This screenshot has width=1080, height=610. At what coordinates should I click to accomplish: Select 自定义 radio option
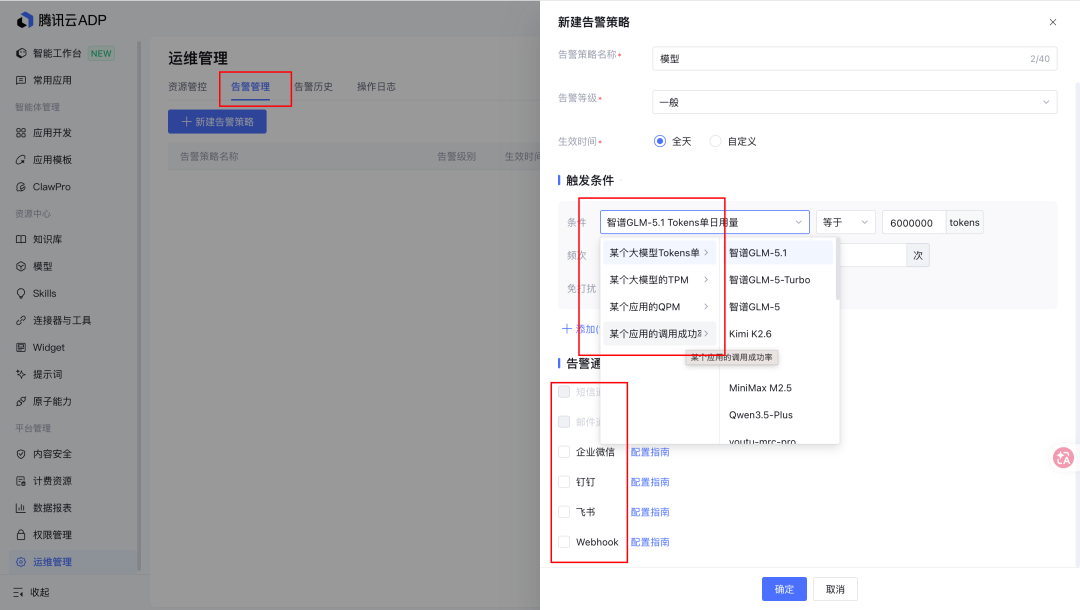[x=716, y=141]
